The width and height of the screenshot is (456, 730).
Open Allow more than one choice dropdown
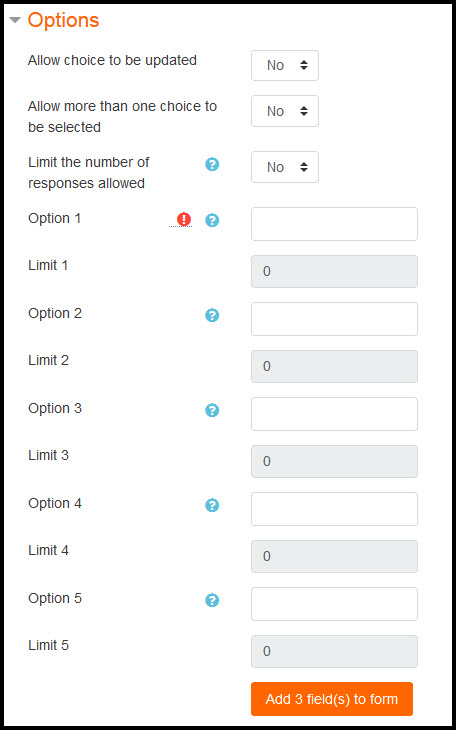(285, 111)
